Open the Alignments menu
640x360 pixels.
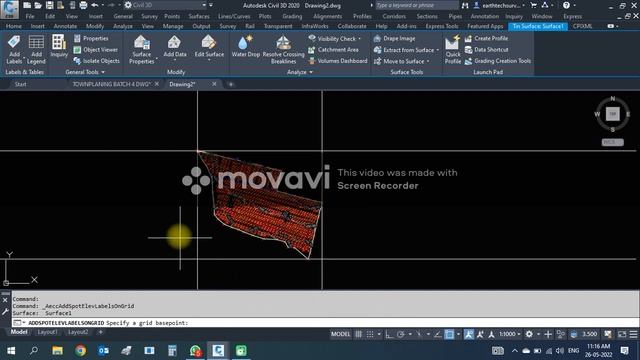coord(328,16)
